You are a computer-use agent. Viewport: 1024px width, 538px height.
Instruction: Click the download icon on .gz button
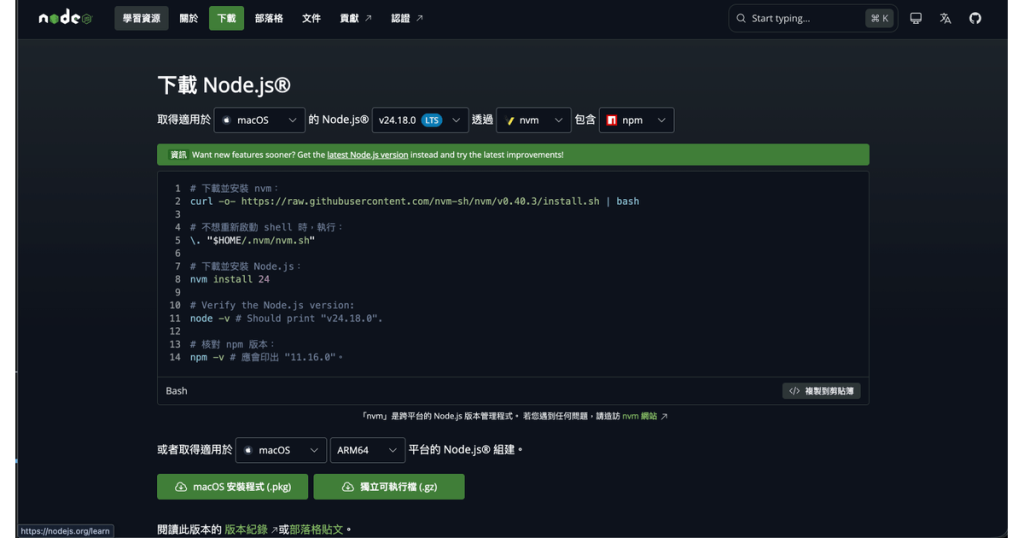[348, 487]
